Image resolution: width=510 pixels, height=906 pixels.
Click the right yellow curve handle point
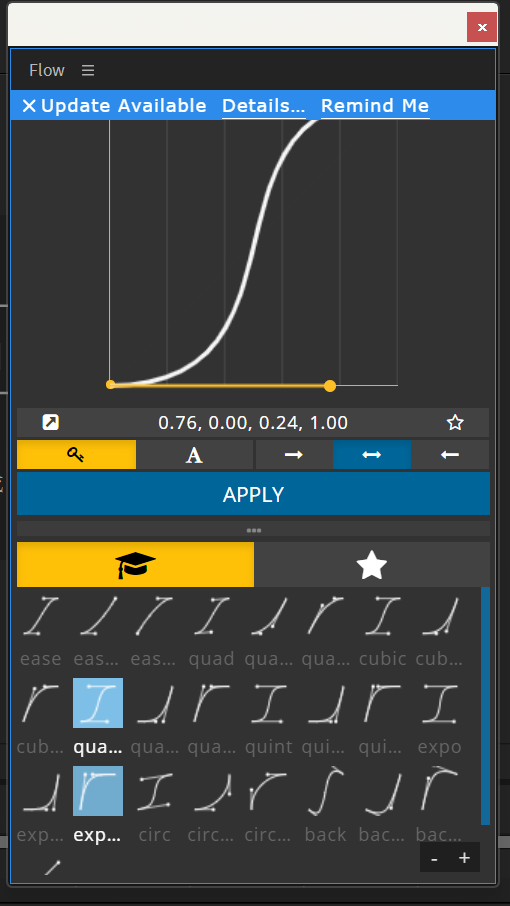tap(330, 386)
